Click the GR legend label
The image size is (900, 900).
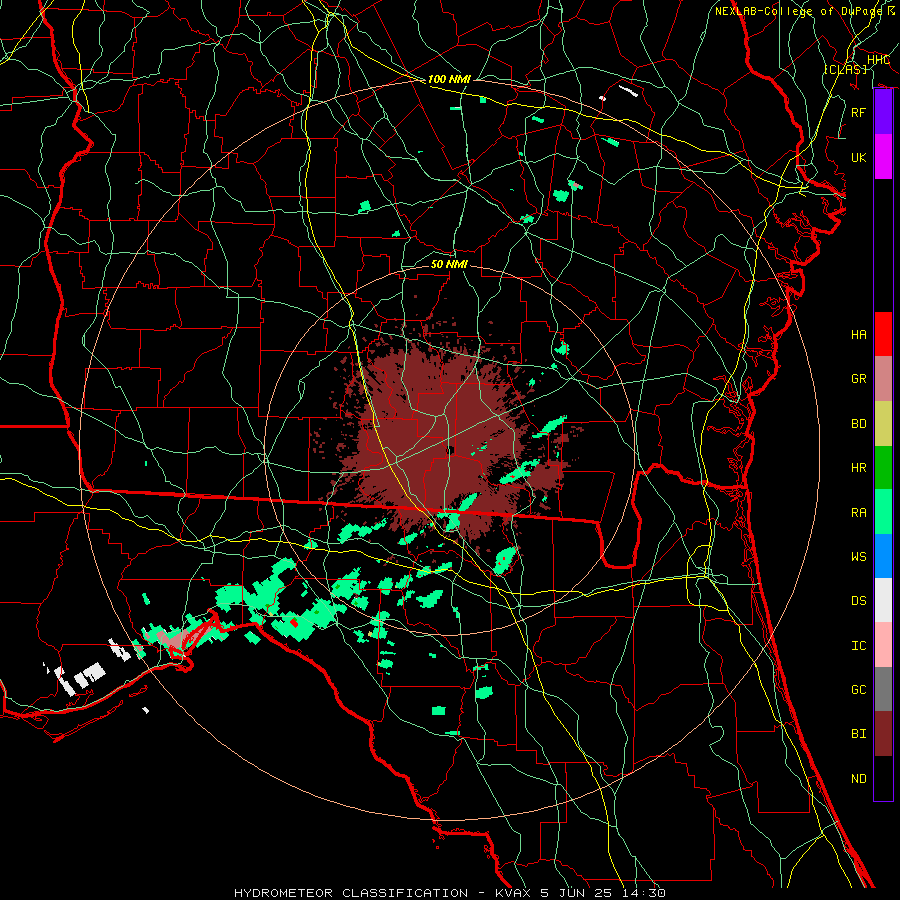[858, 379]
